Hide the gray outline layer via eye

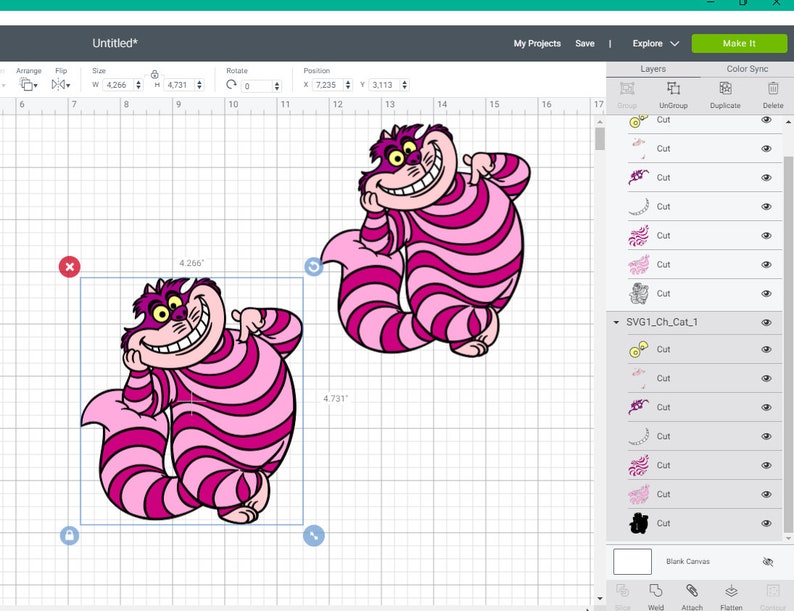[x=766, y=294]
